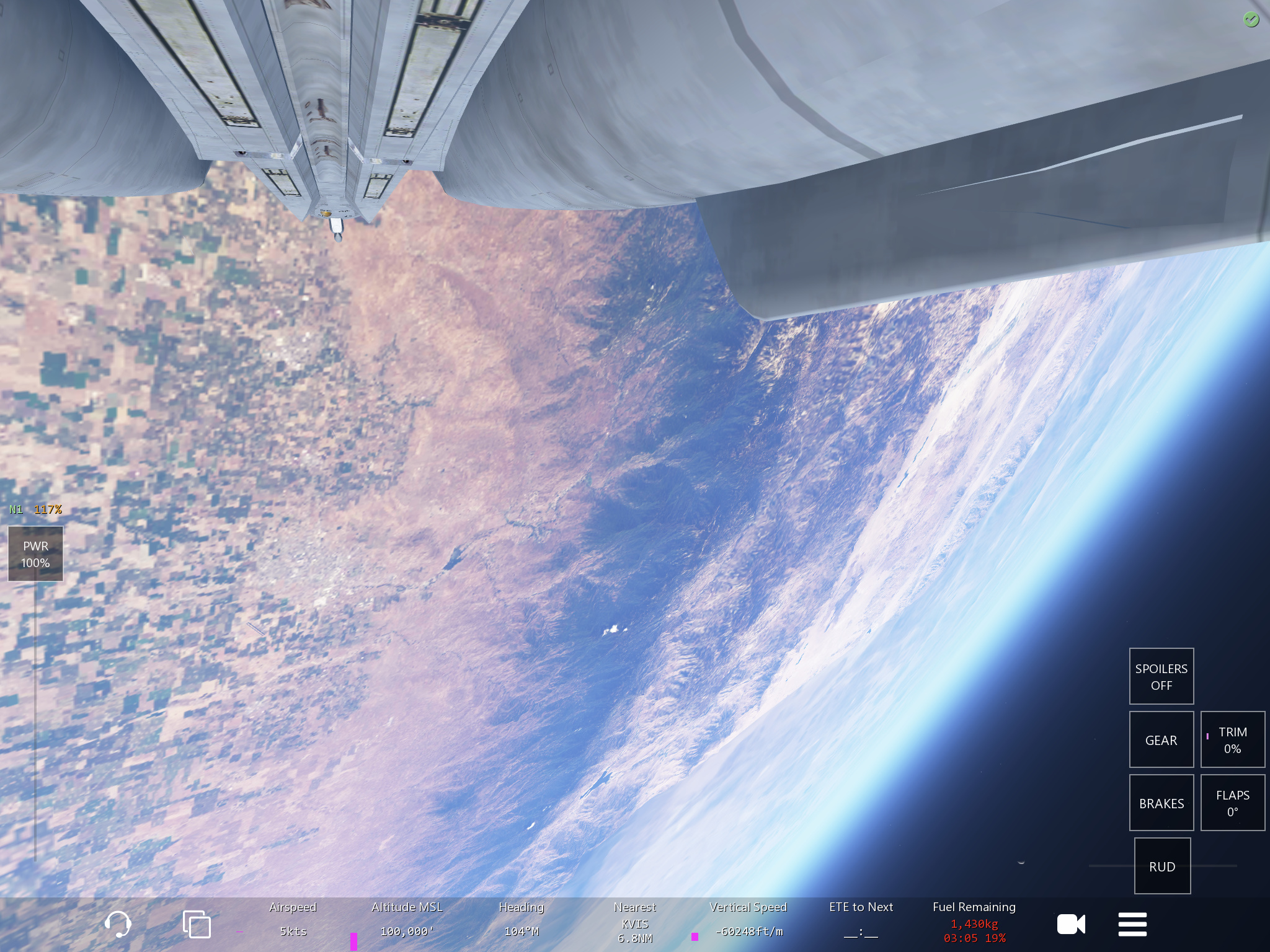Adjust the FLAPS 0° selector

(1232, 803)
